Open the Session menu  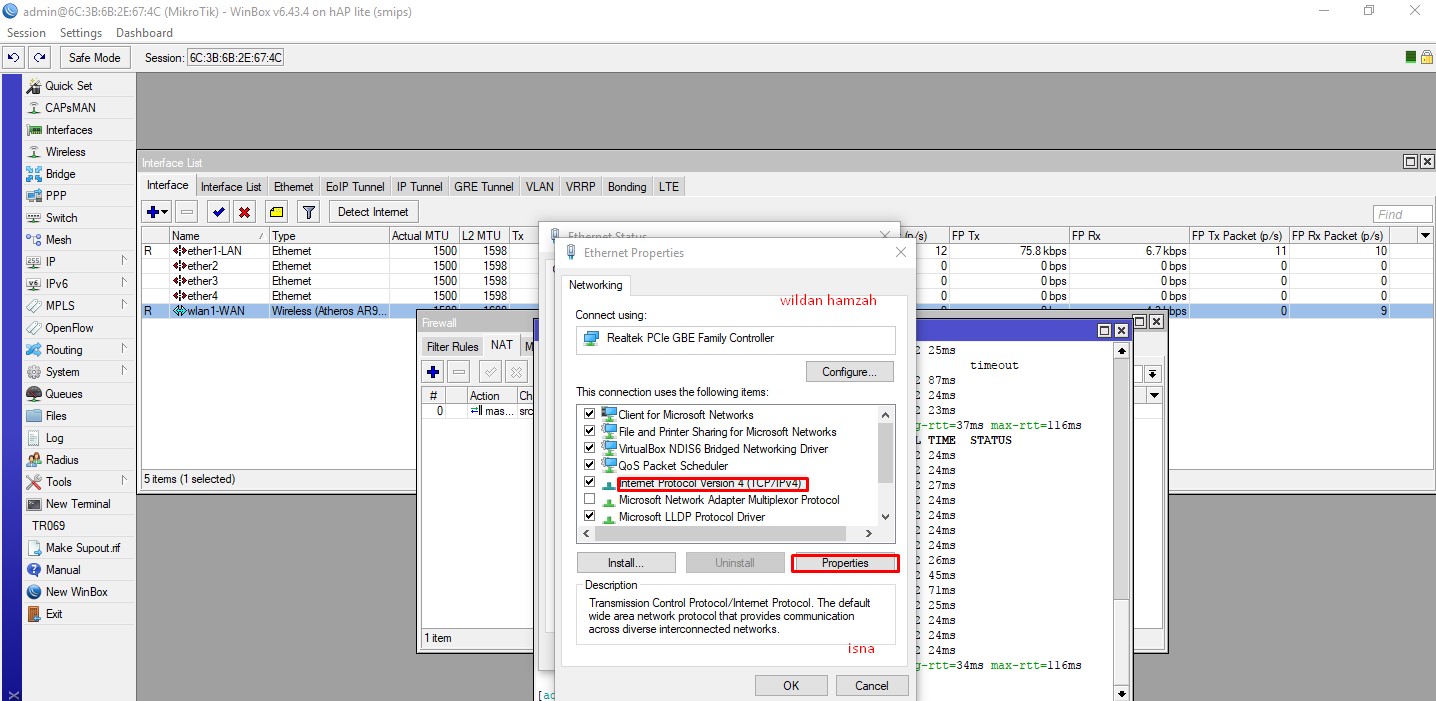[26, 33]
